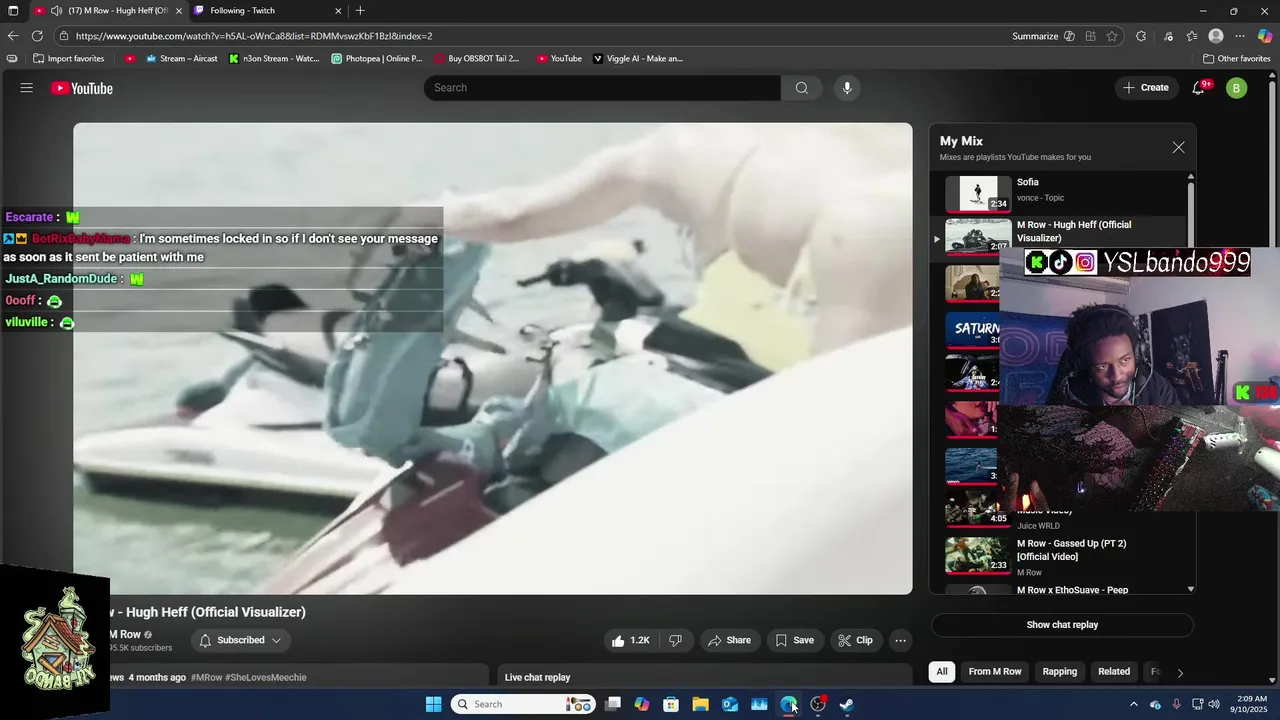Play M Row - Gassed Up (PT 2) video
The image size is (1280, 720).
coord(1064,555)
